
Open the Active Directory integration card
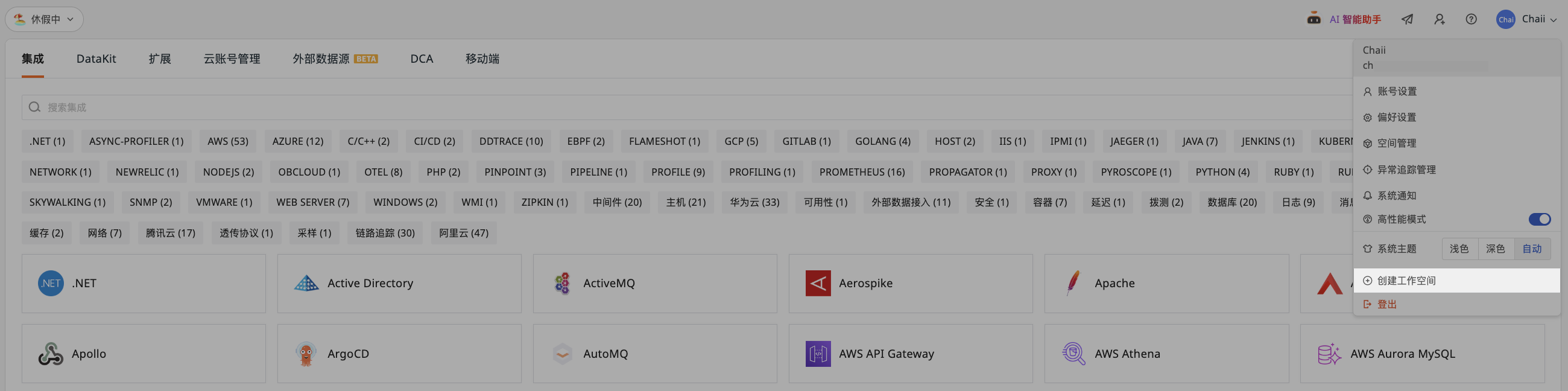click(x=399, y=284)
